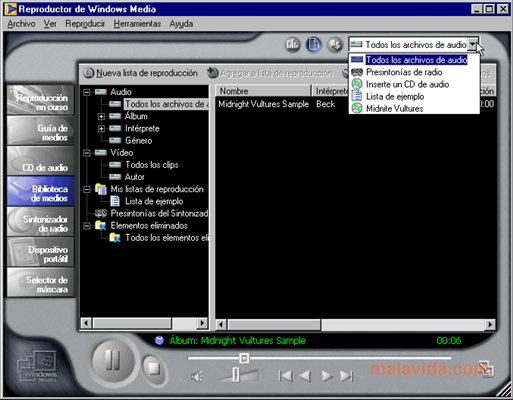
Task: Mute the audio with the speaker icon
Action: tap(197, 377)
